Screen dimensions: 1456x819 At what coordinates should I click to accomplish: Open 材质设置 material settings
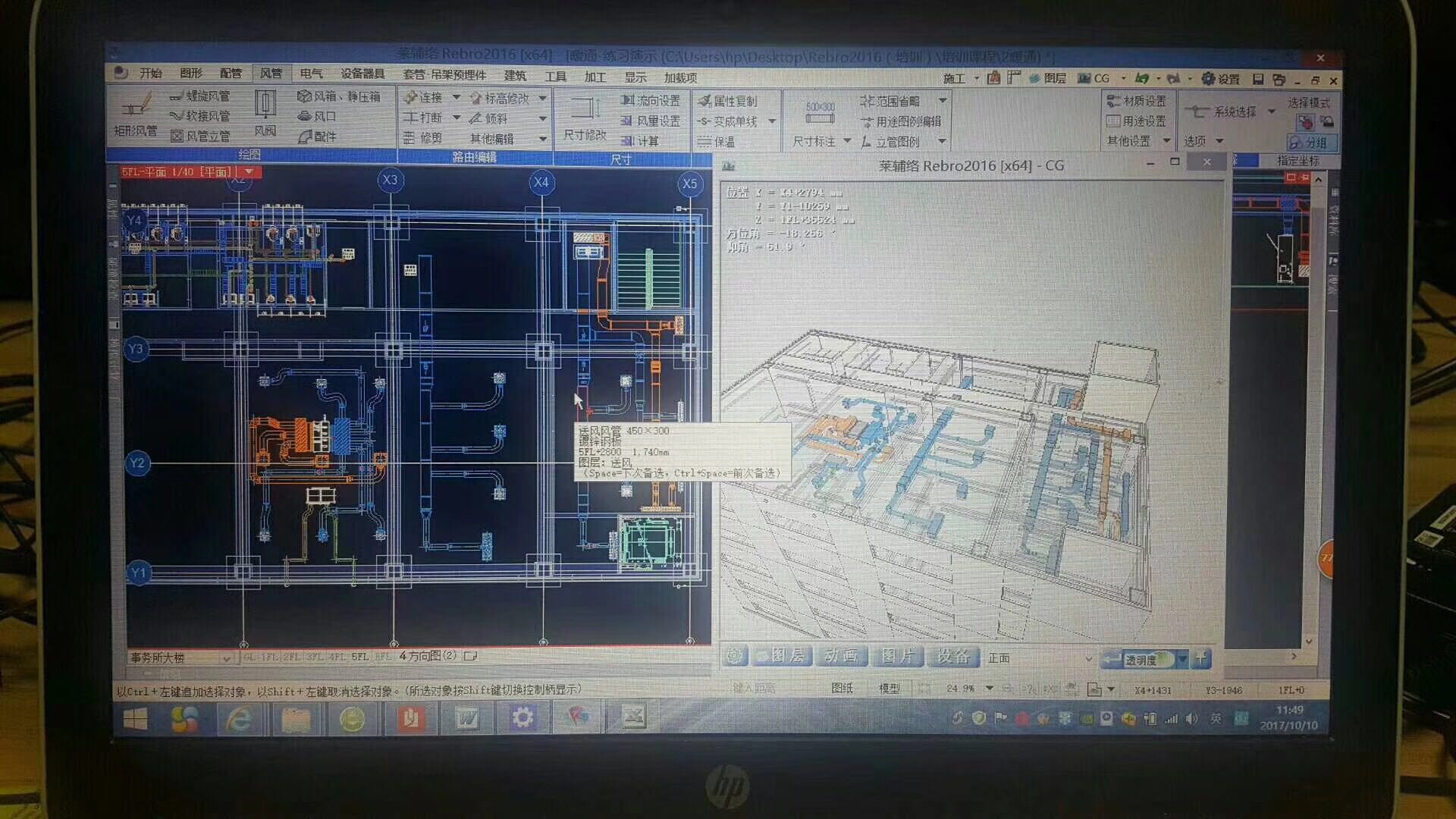click(x=1136, y=101)
